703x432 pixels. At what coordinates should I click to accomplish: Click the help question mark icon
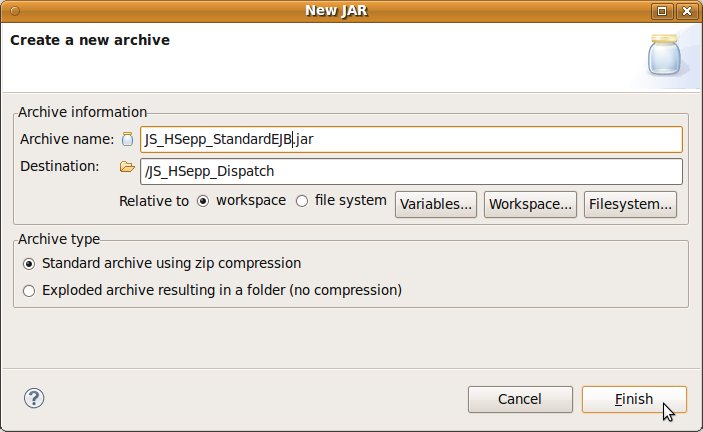[x=32, y=399]
